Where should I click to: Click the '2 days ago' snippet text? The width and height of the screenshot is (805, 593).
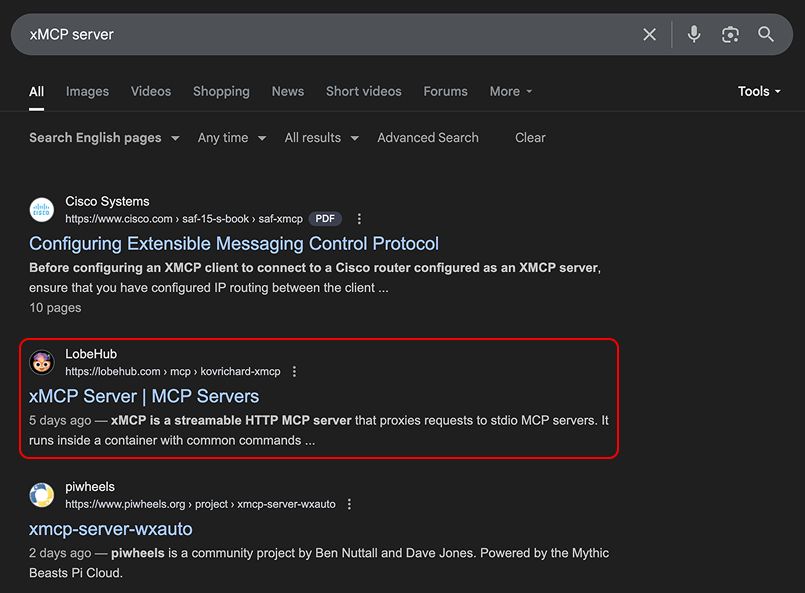tap(60, 553)
